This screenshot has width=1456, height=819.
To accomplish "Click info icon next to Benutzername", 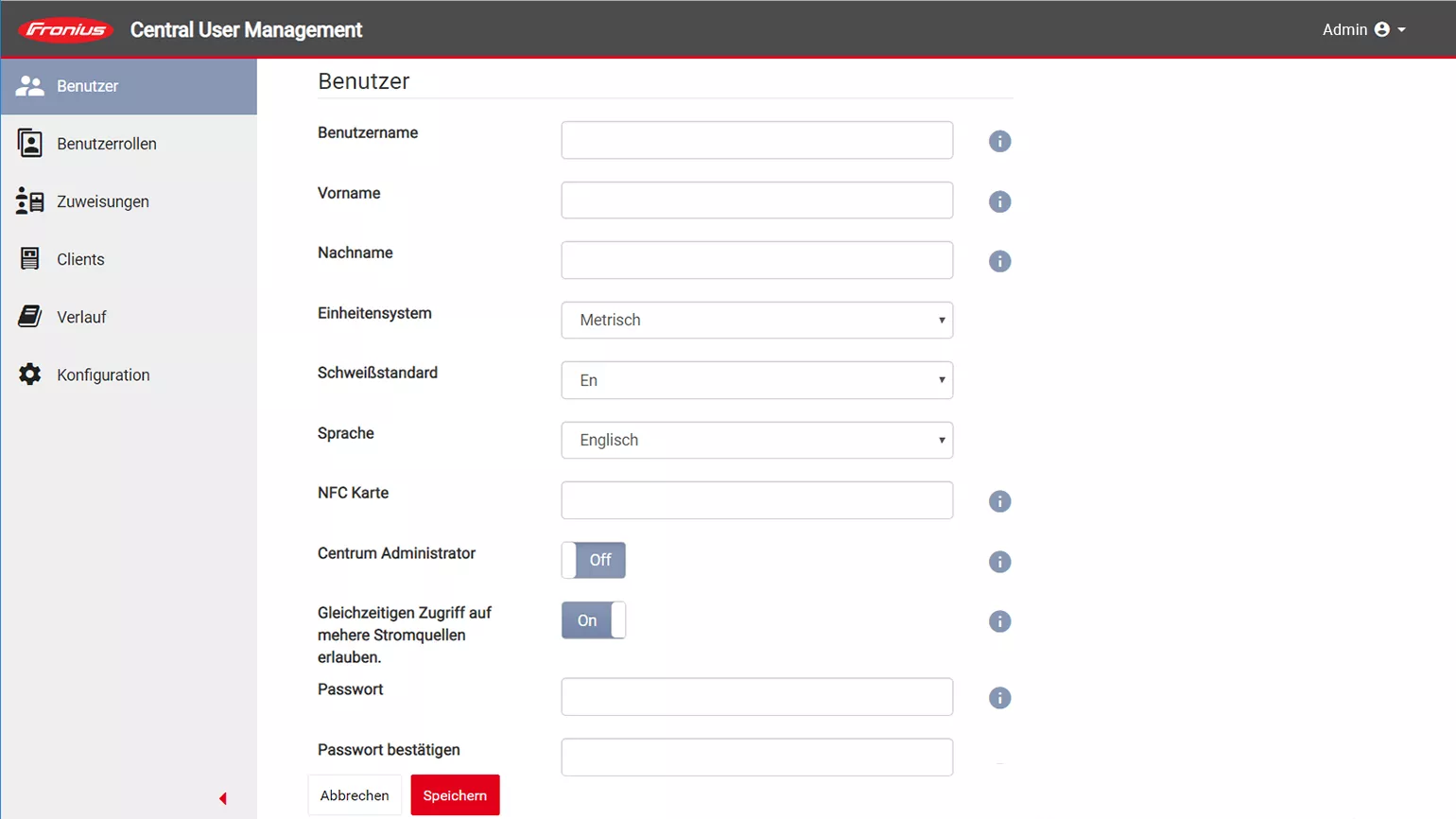I will click(x=999, y=142).
